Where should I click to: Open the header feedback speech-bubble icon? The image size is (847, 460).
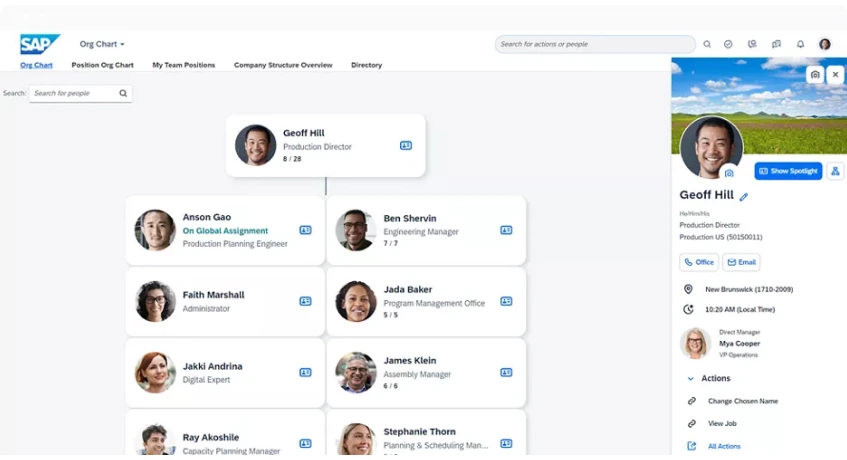point(776,44)
